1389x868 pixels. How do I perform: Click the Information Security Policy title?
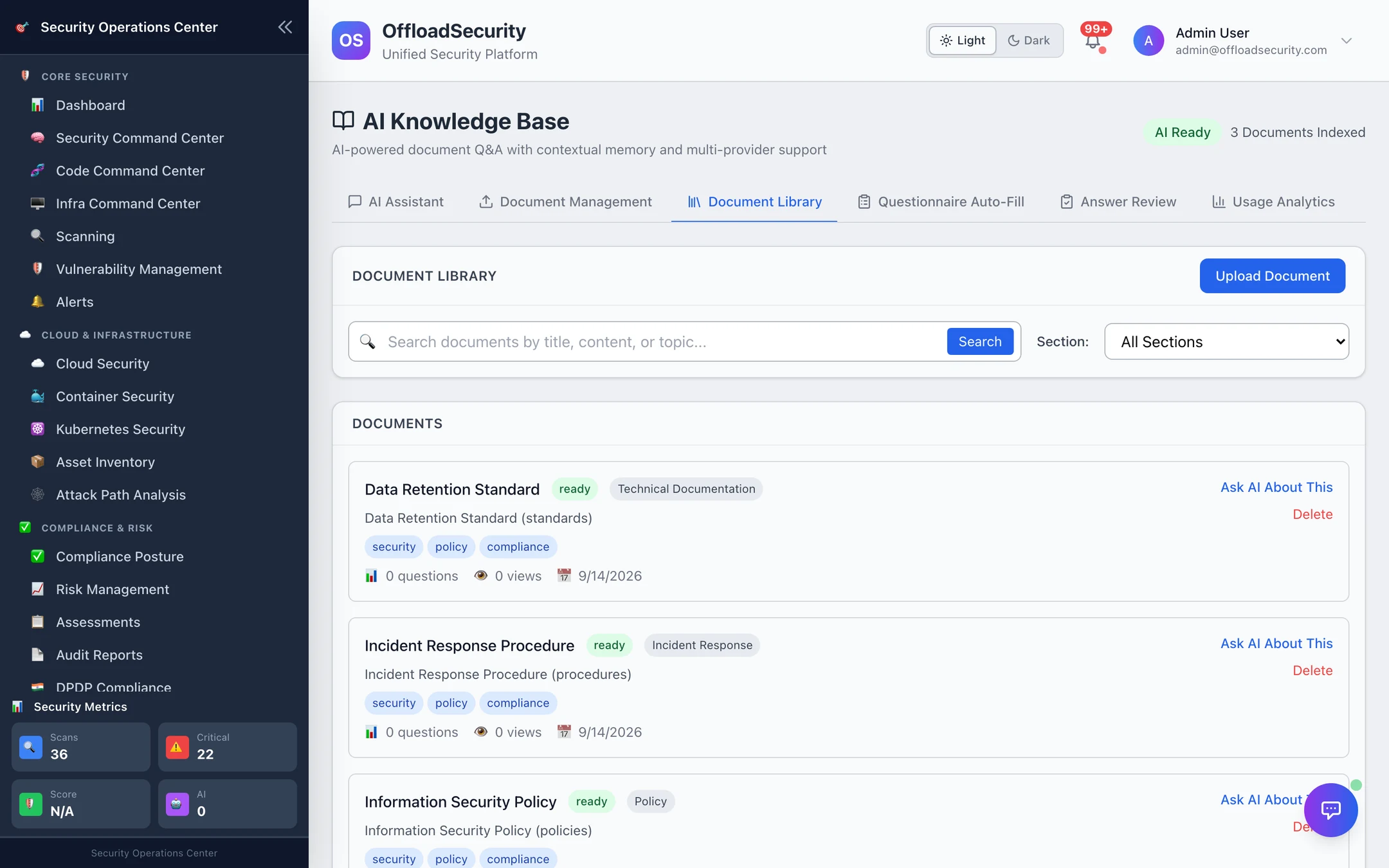pos(460,802)
